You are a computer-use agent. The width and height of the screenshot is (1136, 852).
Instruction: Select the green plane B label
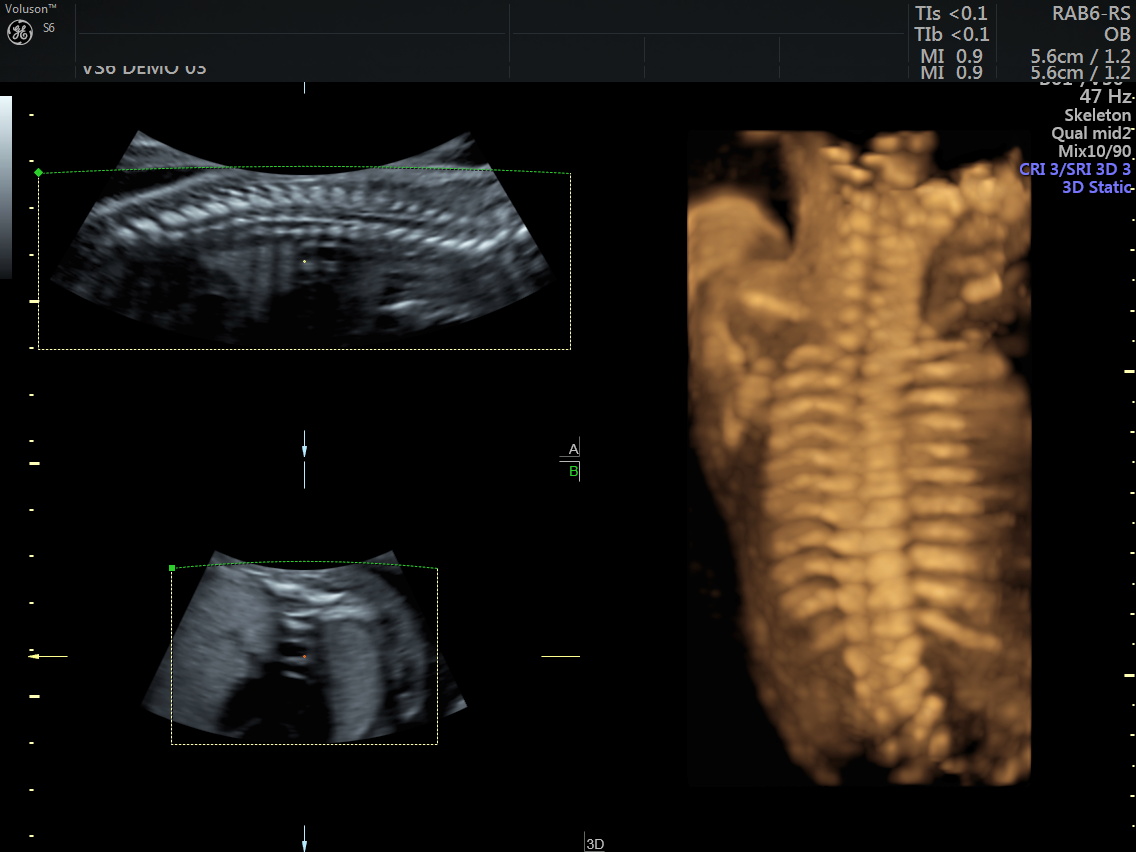pyautogui.click(x=573, y=471)
